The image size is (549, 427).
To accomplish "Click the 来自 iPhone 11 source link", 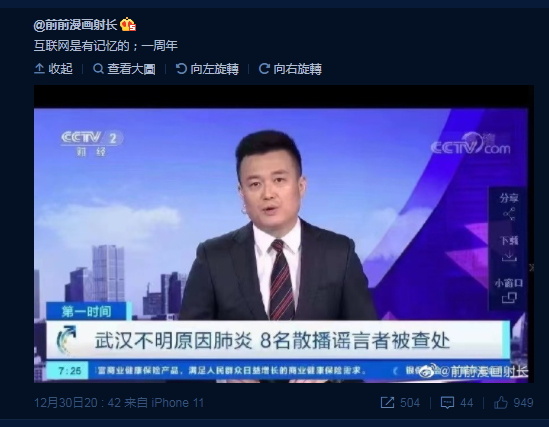I will pos(164,402).
